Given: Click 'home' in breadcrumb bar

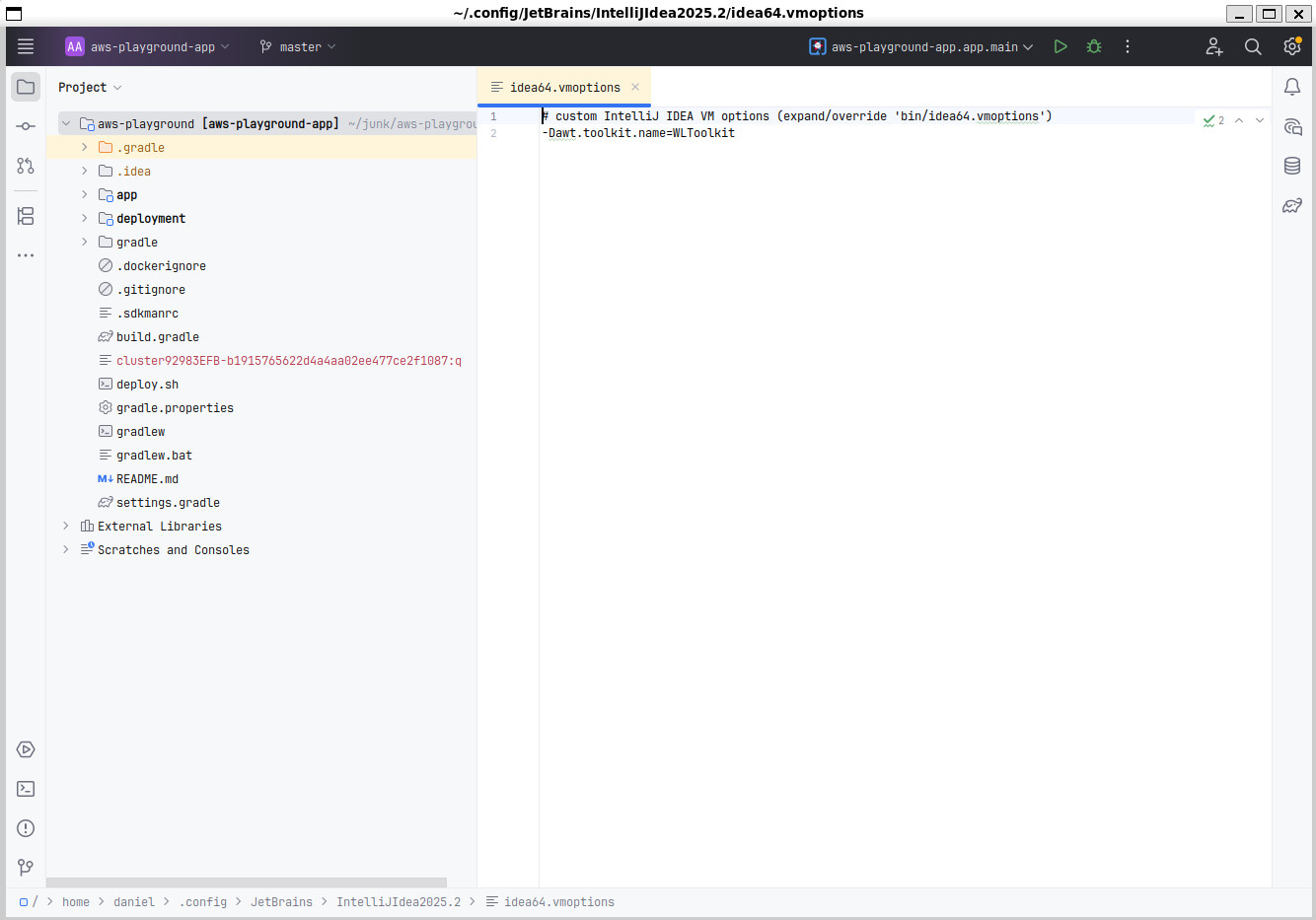Looking at the screenshot, I should click(x=76, y=902).
